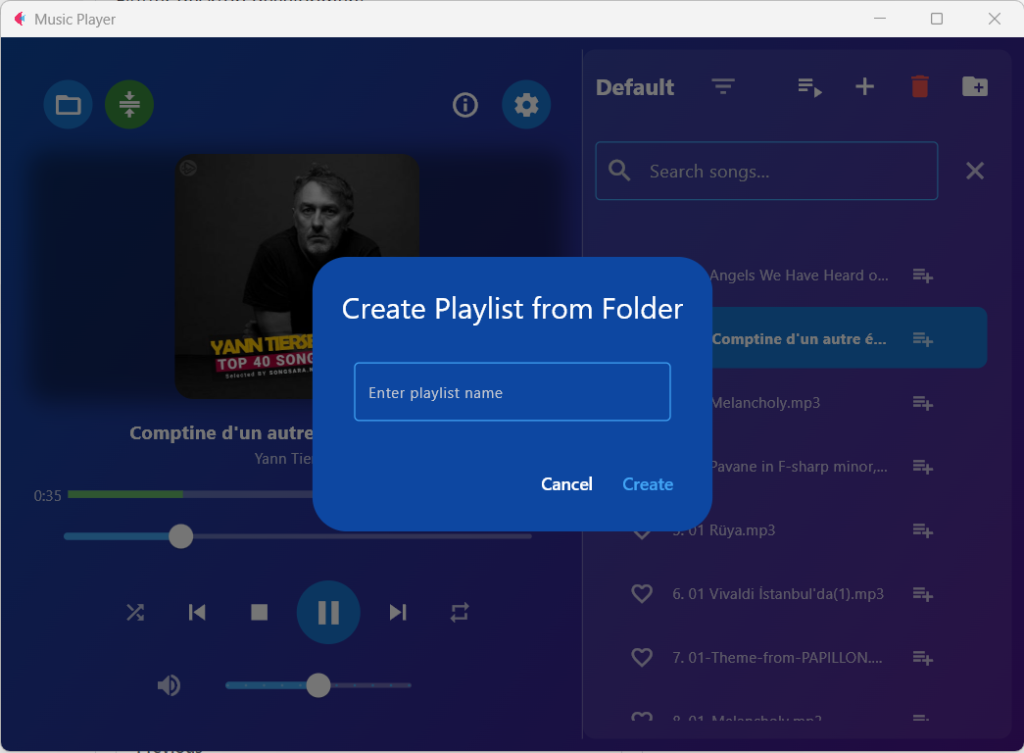This screenshot has width=1024, height=753.
Task: Skip to the next track
Action: (x=398, y=612)
